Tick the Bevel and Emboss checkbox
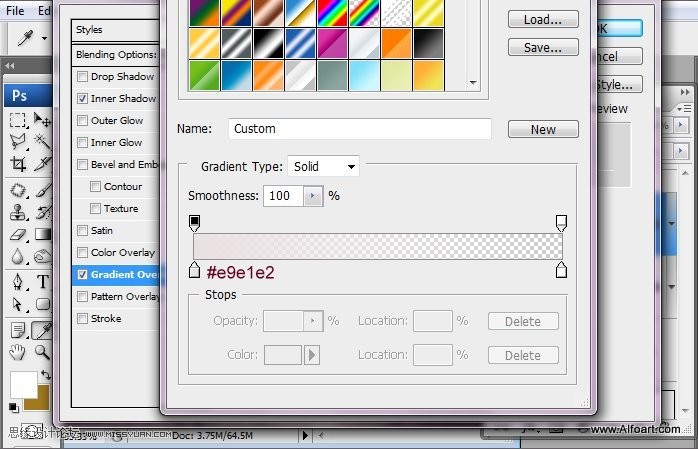The image size is (698, 449). (x=82, y=165)
